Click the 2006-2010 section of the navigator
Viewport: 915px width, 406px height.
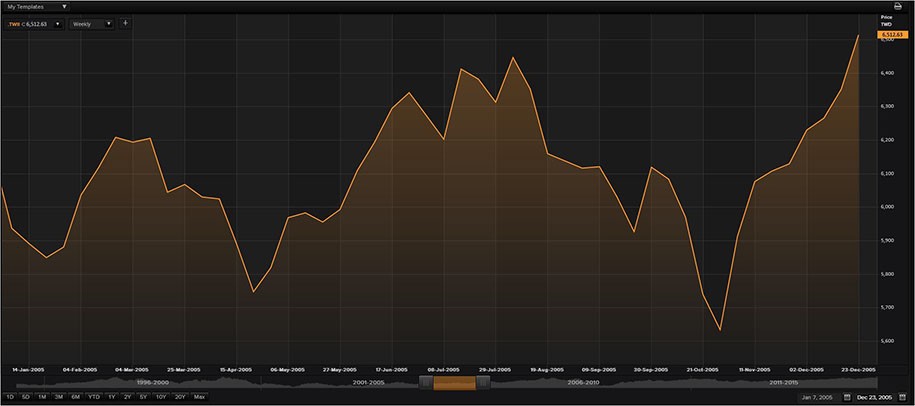pyautogui.click(x=584, y=382)
